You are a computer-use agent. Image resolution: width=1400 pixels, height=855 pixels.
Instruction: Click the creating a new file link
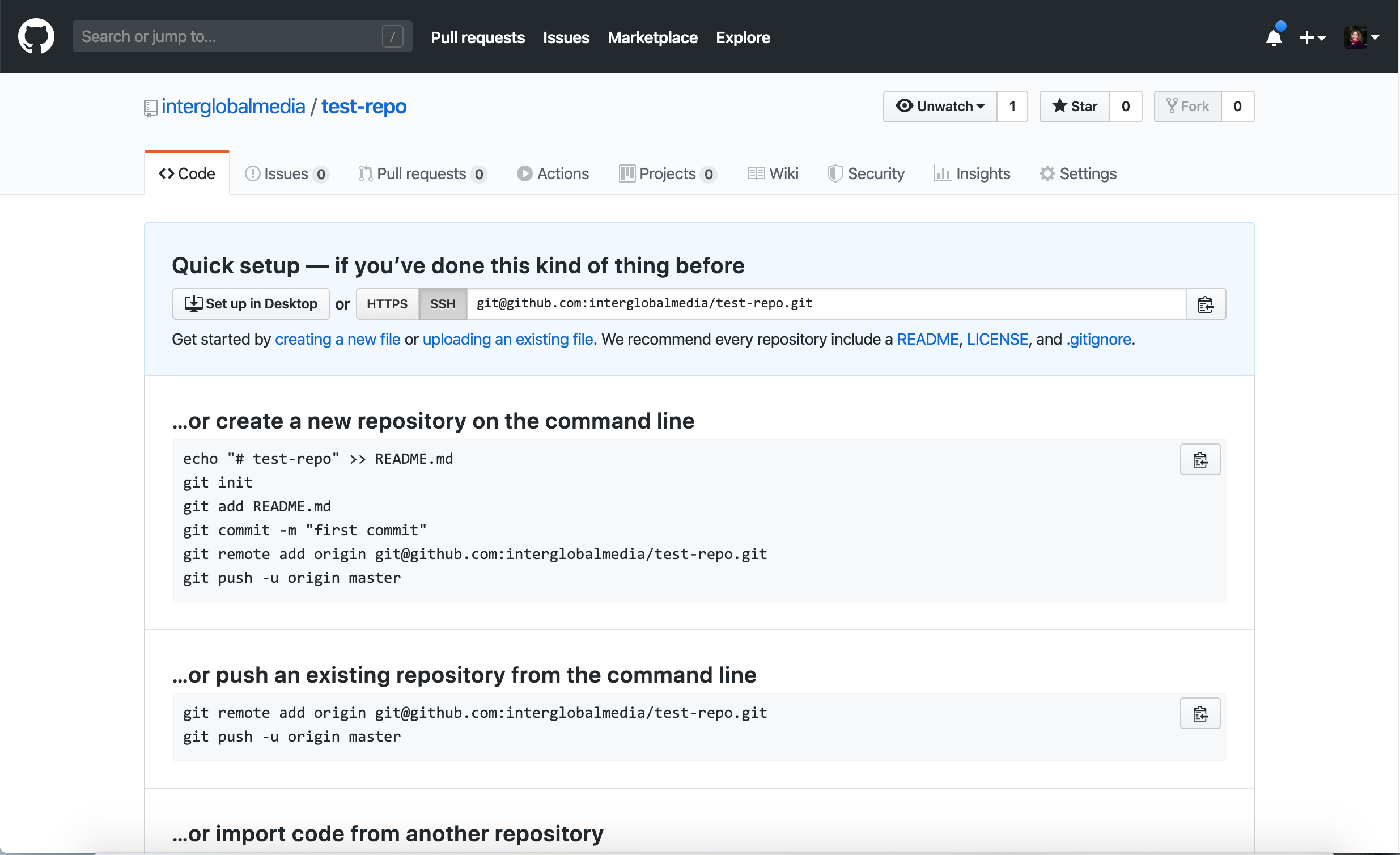[337, 340]
